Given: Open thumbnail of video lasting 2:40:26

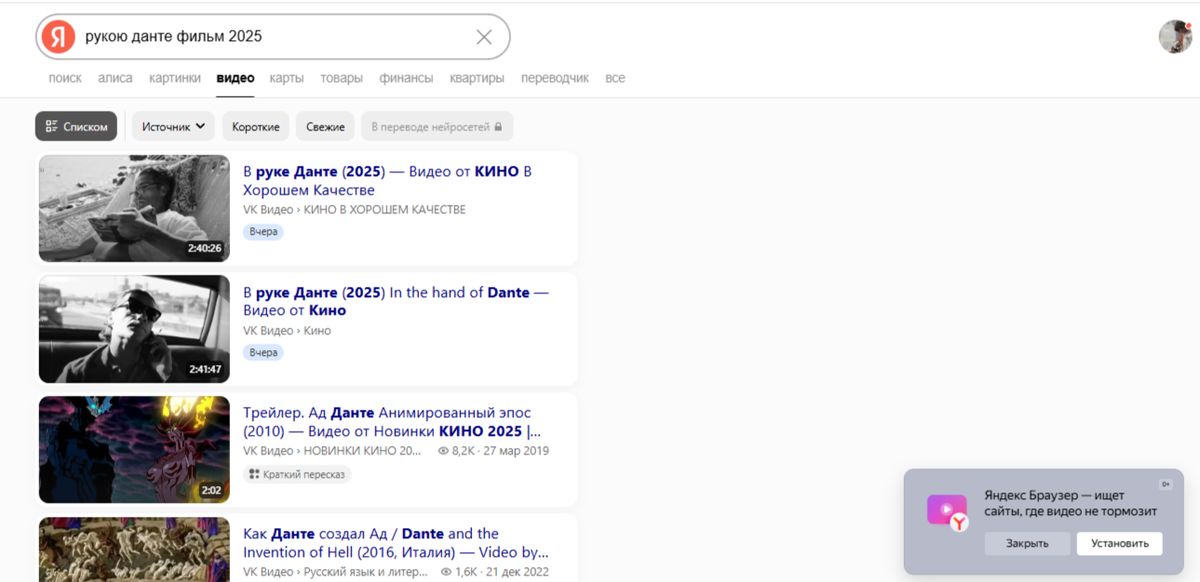Looking at the screenshot, I should pos(134,208).
